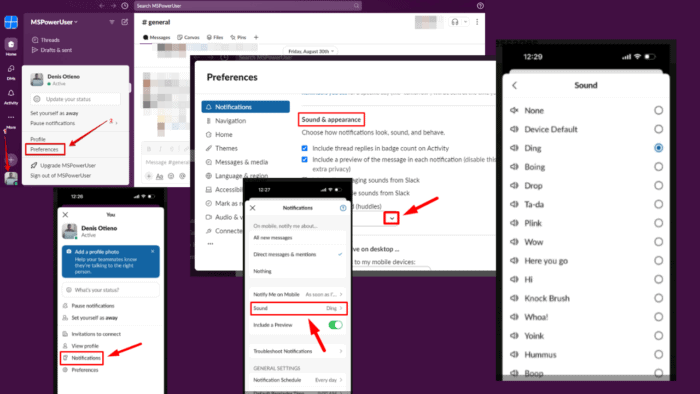The height and width of the screenshot is (394, 700).
Task: Select Notifications in Preferences sidebar
Action: (246, 107)
